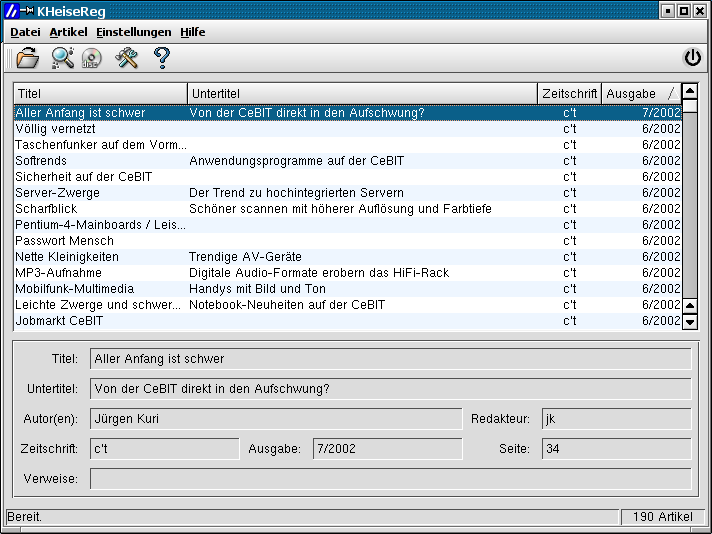The width and height of the screenshot is (712, 534).
Task: Select the 'Server-Zwerge' article
Action: tap(348, 193)
